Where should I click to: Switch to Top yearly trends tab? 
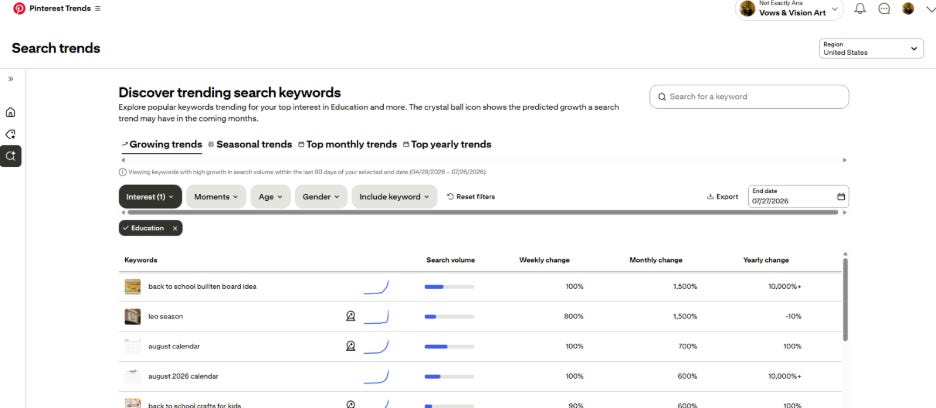coord(447,145)
